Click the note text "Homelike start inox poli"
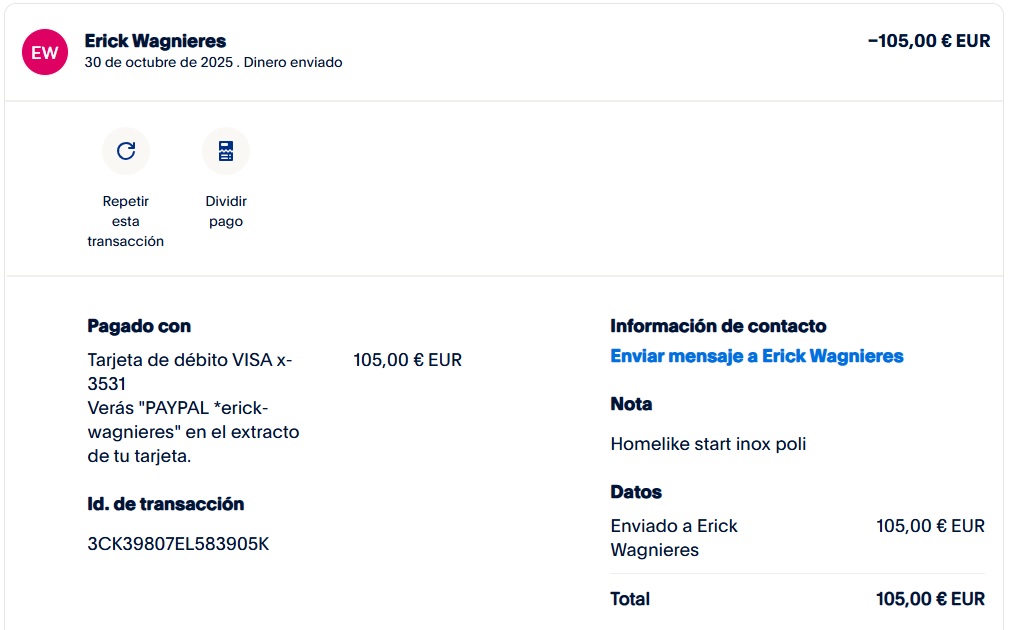This screenshot has width=1033, height=630. pos(708,444)
